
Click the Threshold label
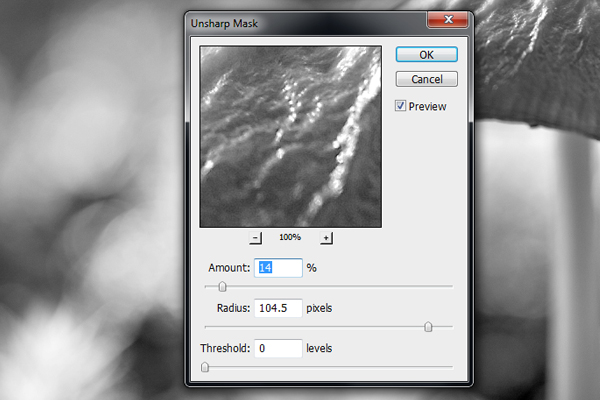225,348
